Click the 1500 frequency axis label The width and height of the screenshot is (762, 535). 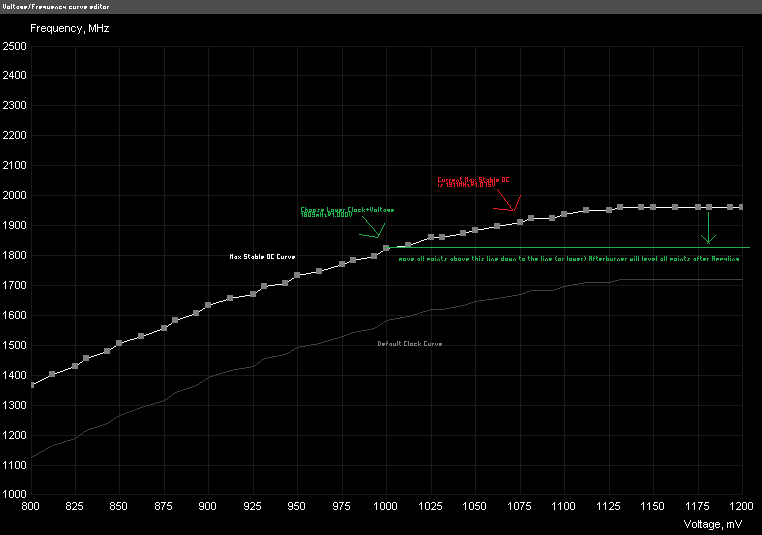point(15,345)
